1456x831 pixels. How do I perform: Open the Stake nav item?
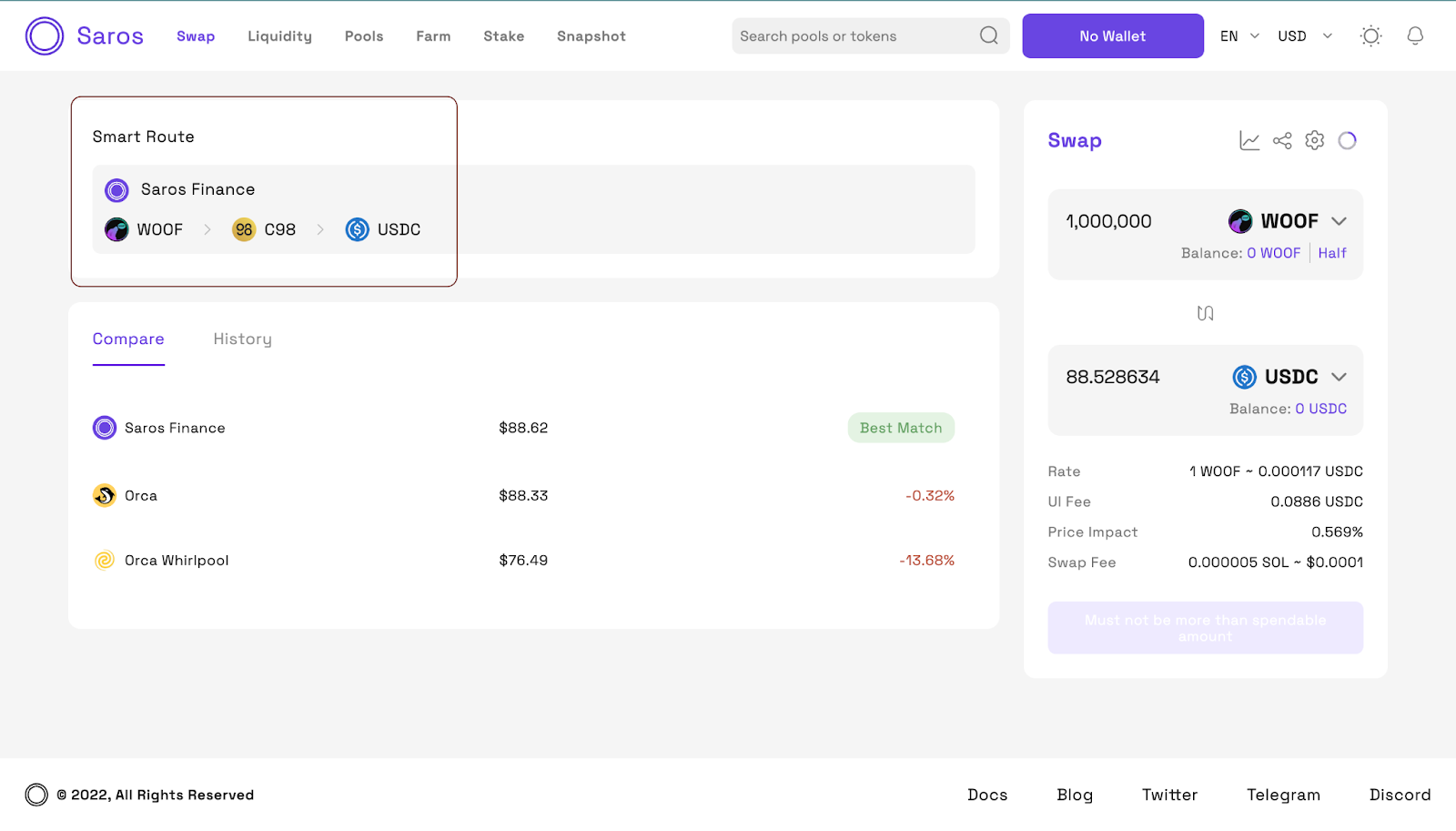[503, 36]
